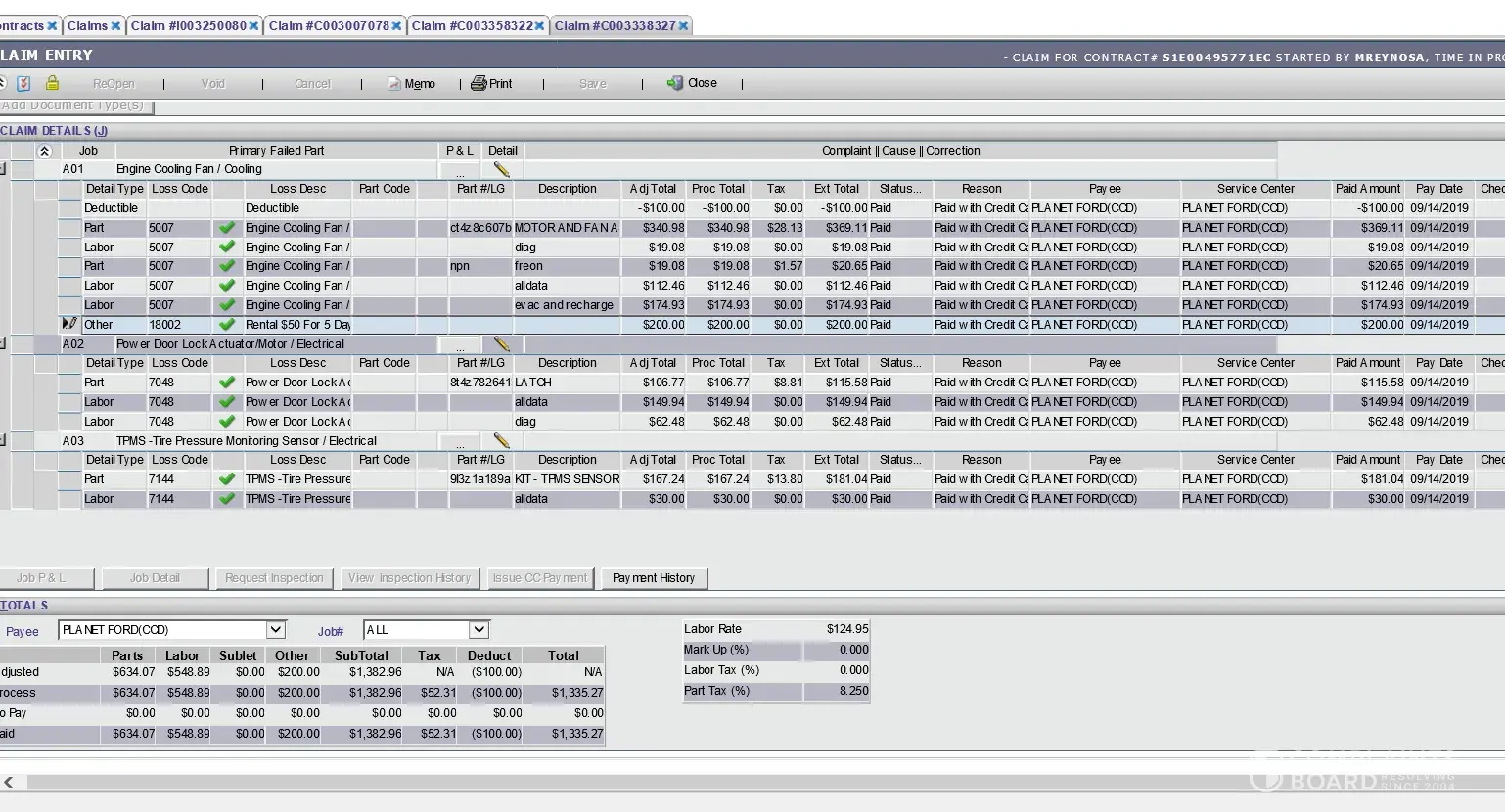This screenshot has height=812, width=1505.
Task: Open the Payee dropdown showing PLANET FORD
Action: click(276, 630)
